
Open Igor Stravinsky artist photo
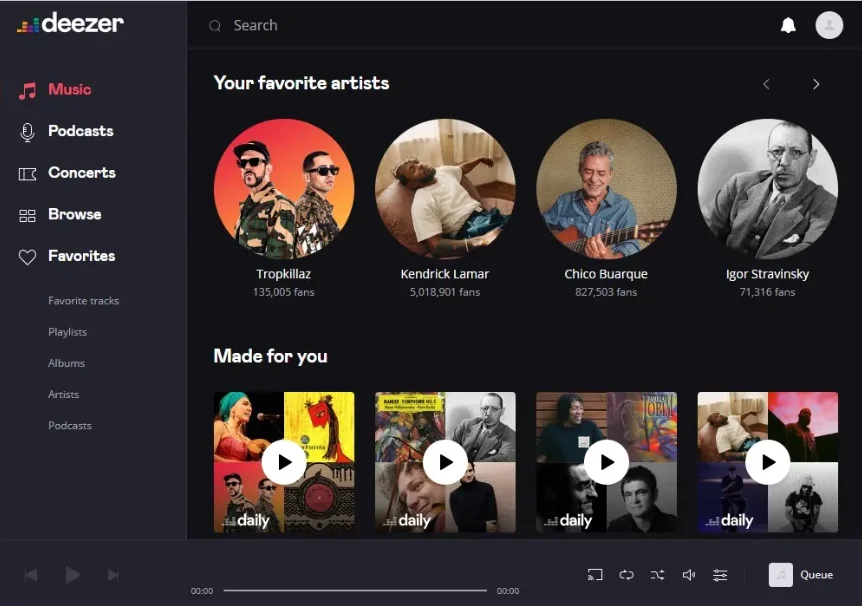click(768, 189)
